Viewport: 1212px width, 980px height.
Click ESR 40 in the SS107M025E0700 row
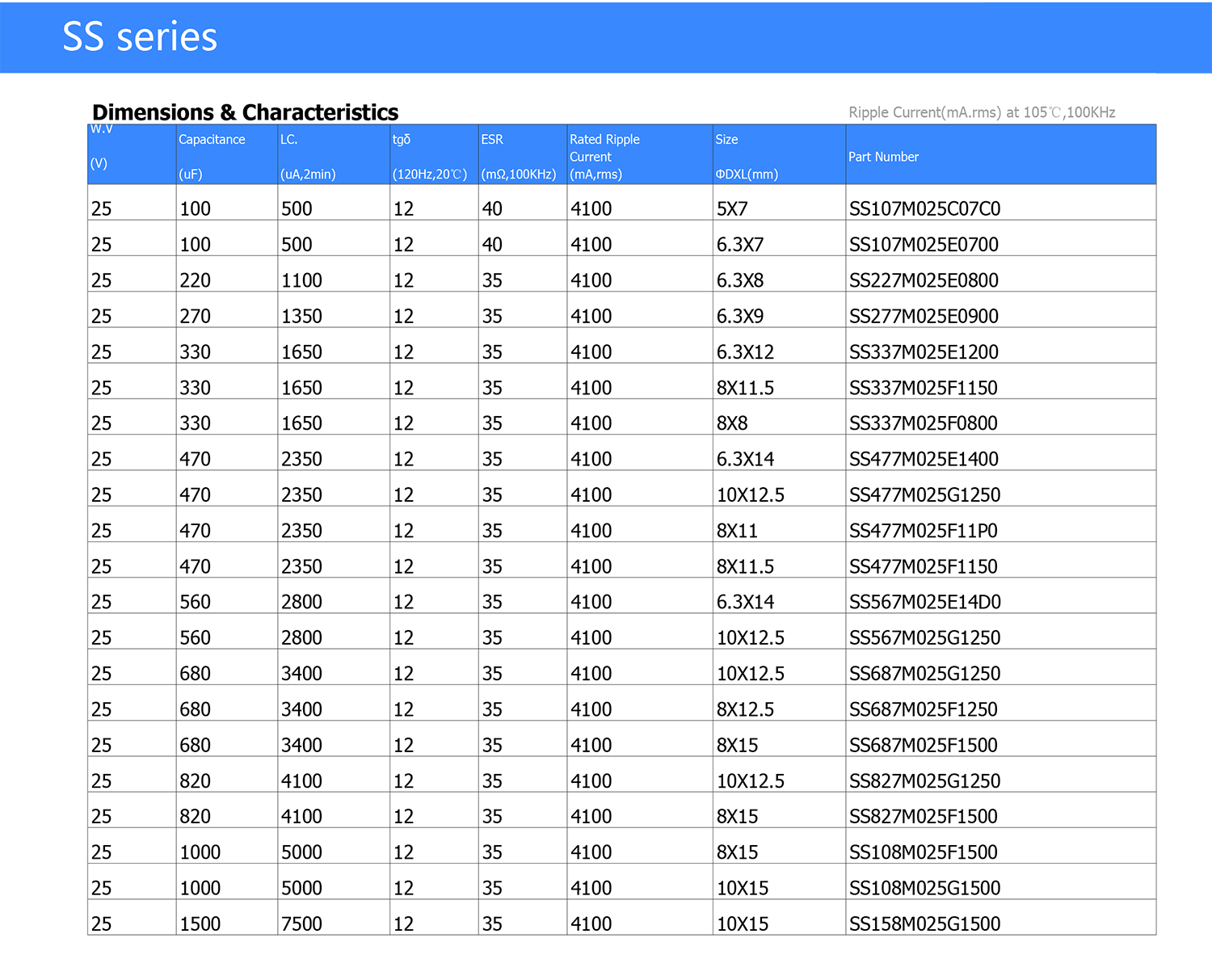click(492, 245)
